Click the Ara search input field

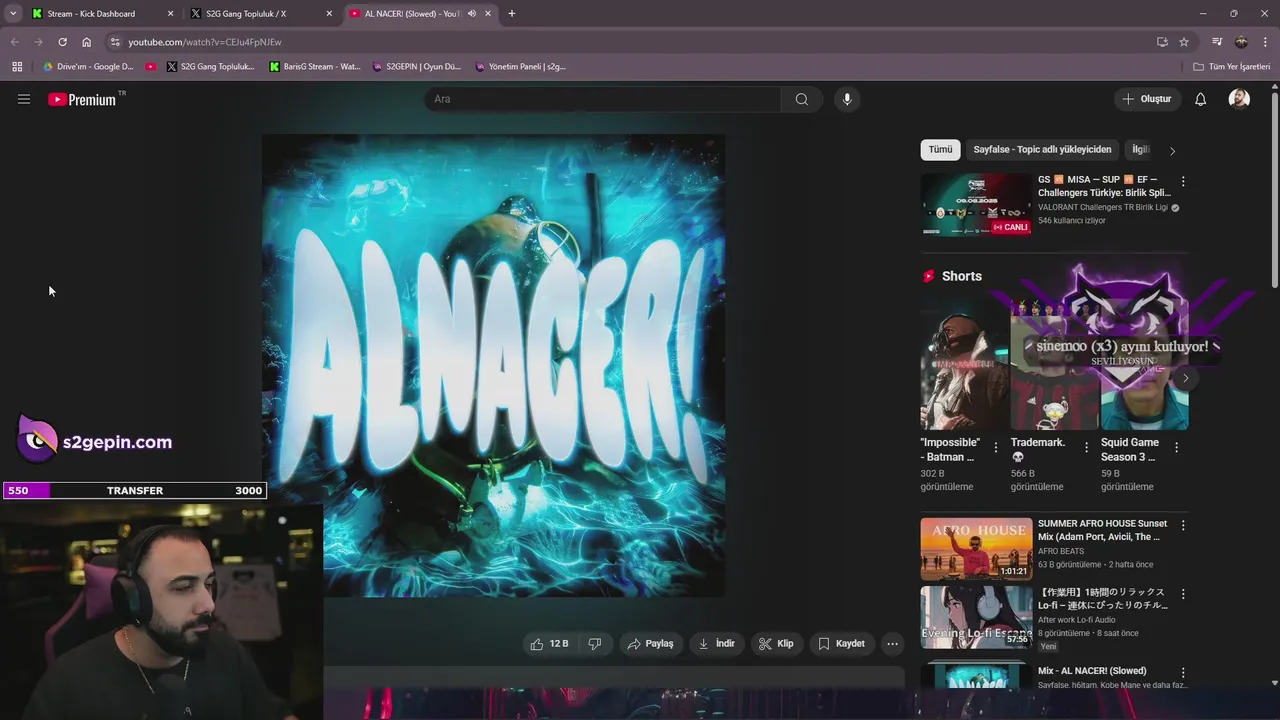click(603, 99)
